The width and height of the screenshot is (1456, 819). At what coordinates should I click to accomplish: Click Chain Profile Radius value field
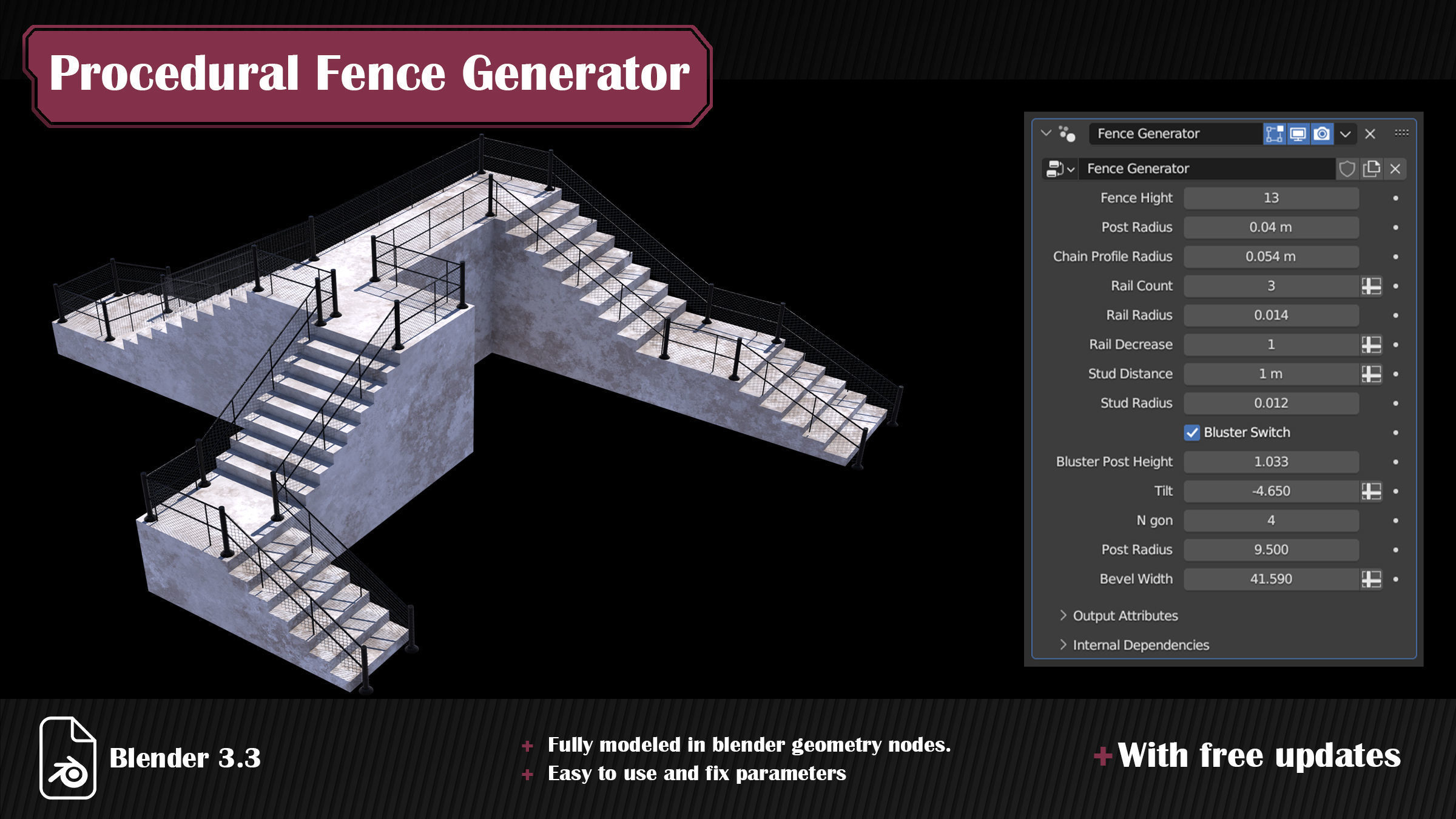pyautogui.click(x=1271, y=257)
